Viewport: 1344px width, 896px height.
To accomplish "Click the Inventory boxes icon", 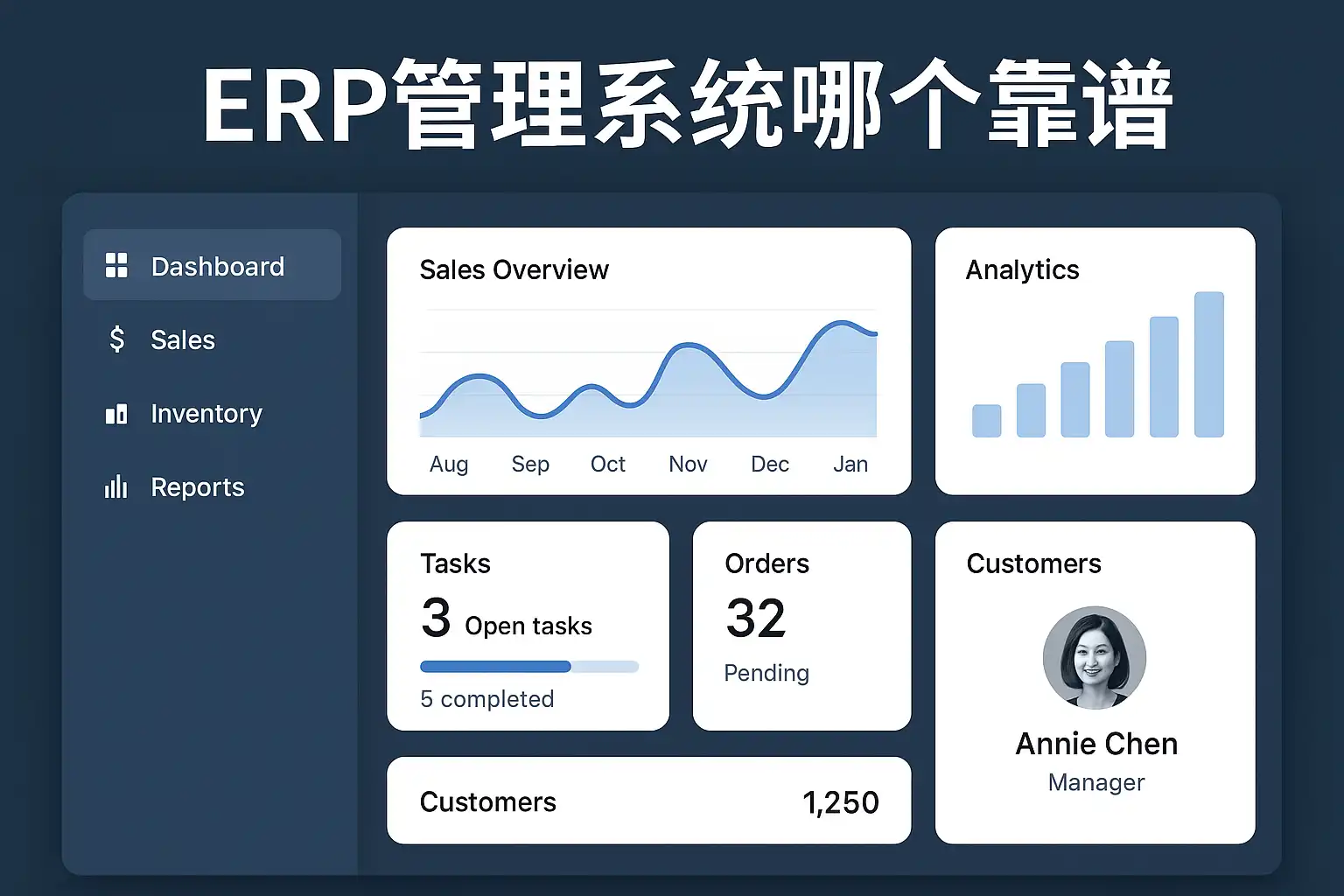I will tap(116, 414).
